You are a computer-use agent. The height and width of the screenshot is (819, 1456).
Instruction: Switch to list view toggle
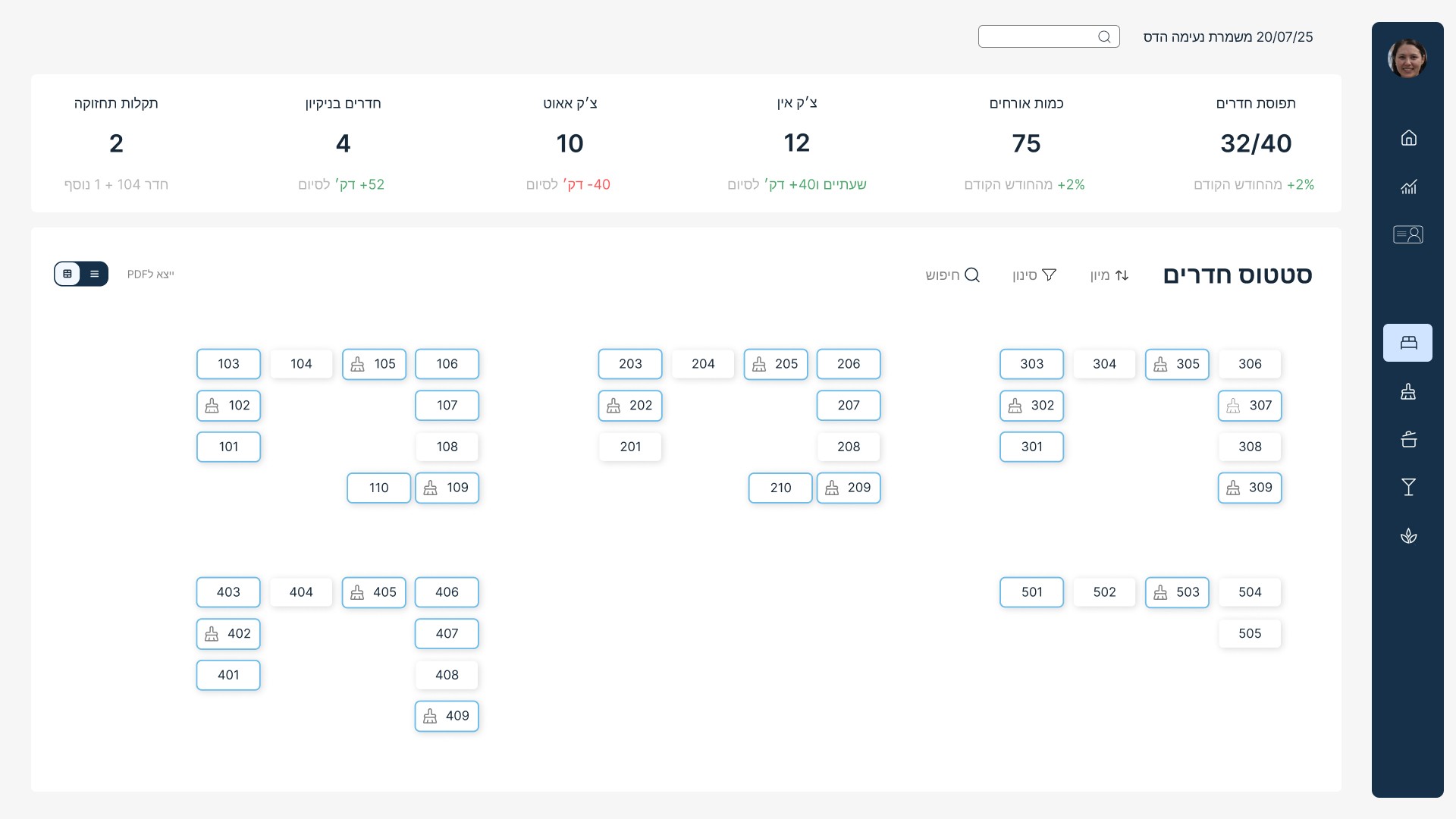pos(95,274)
